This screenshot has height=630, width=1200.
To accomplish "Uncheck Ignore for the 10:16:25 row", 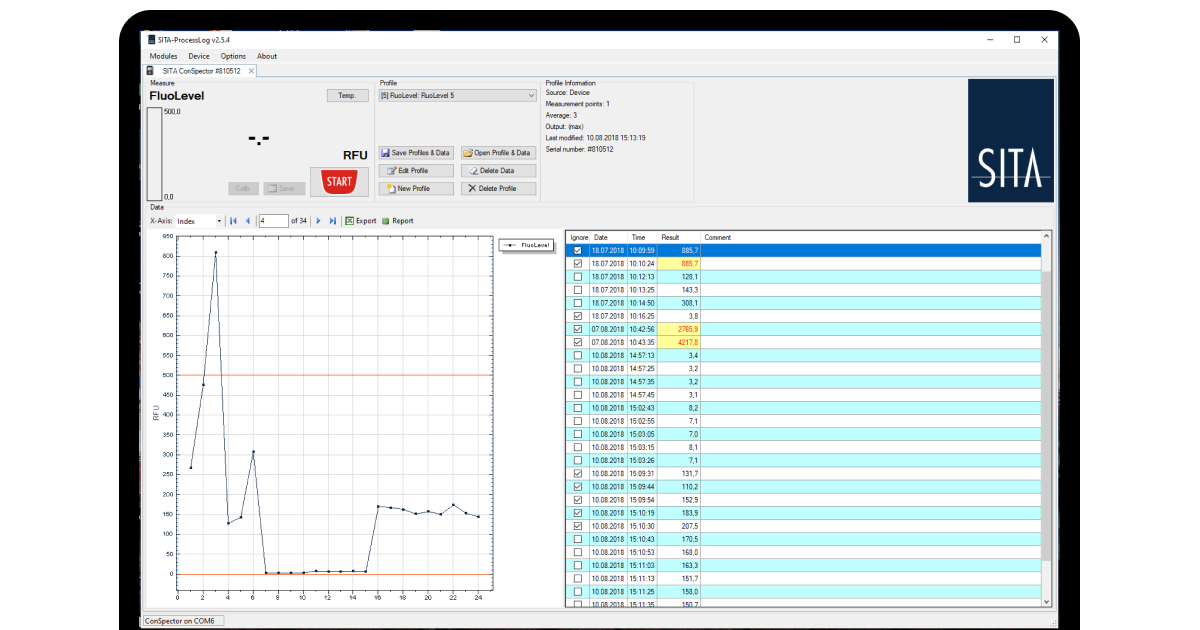I will (x=577, y=315).
